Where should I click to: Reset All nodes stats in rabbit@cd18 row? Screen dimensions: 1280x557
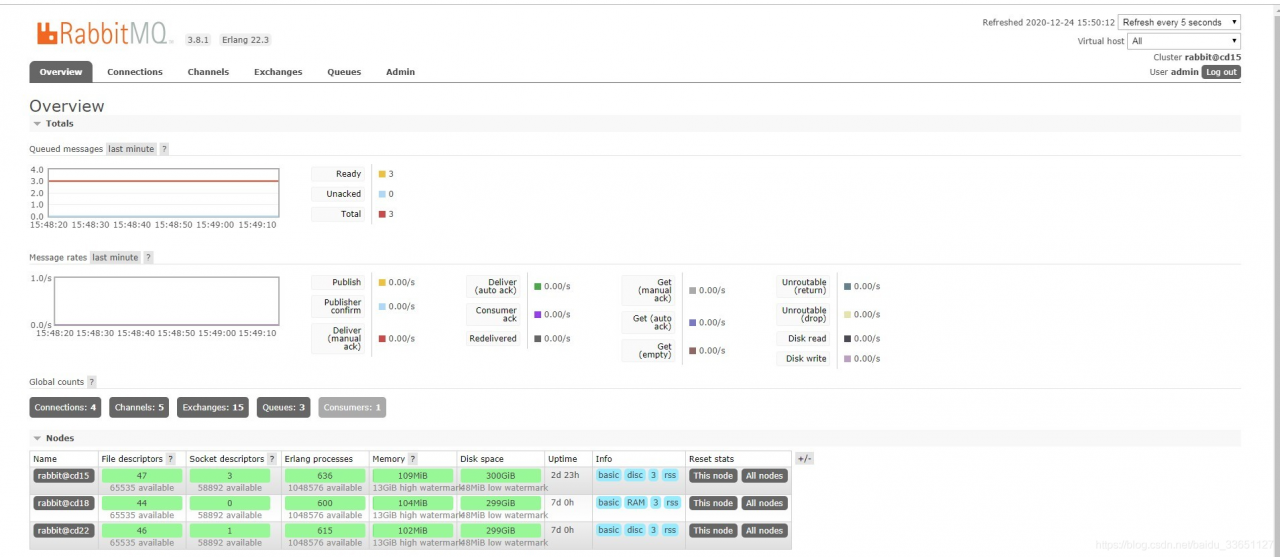(x=764, y=503)
